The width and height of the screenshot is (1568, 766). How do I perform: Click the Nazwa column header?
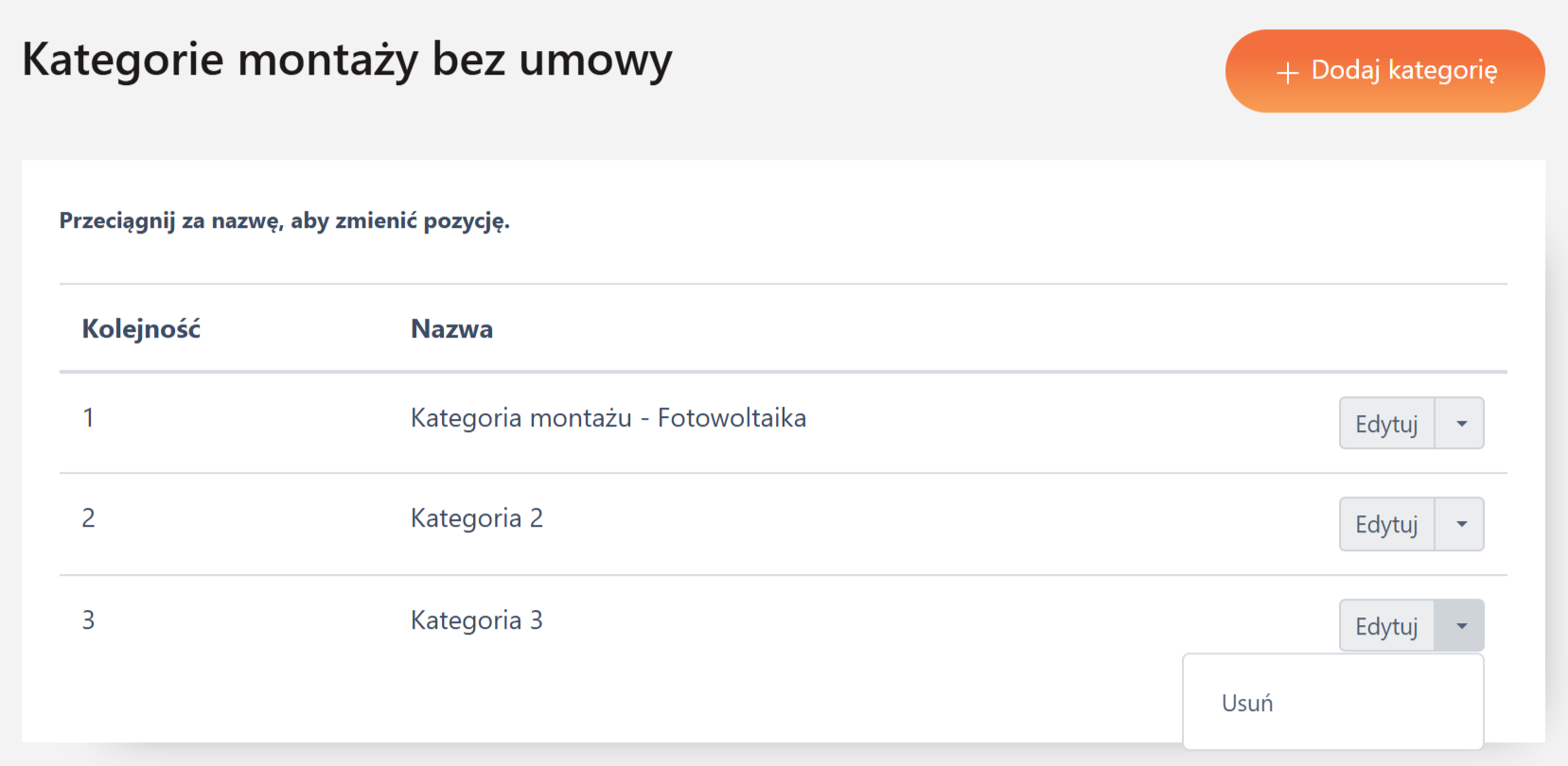pos(451,329)
